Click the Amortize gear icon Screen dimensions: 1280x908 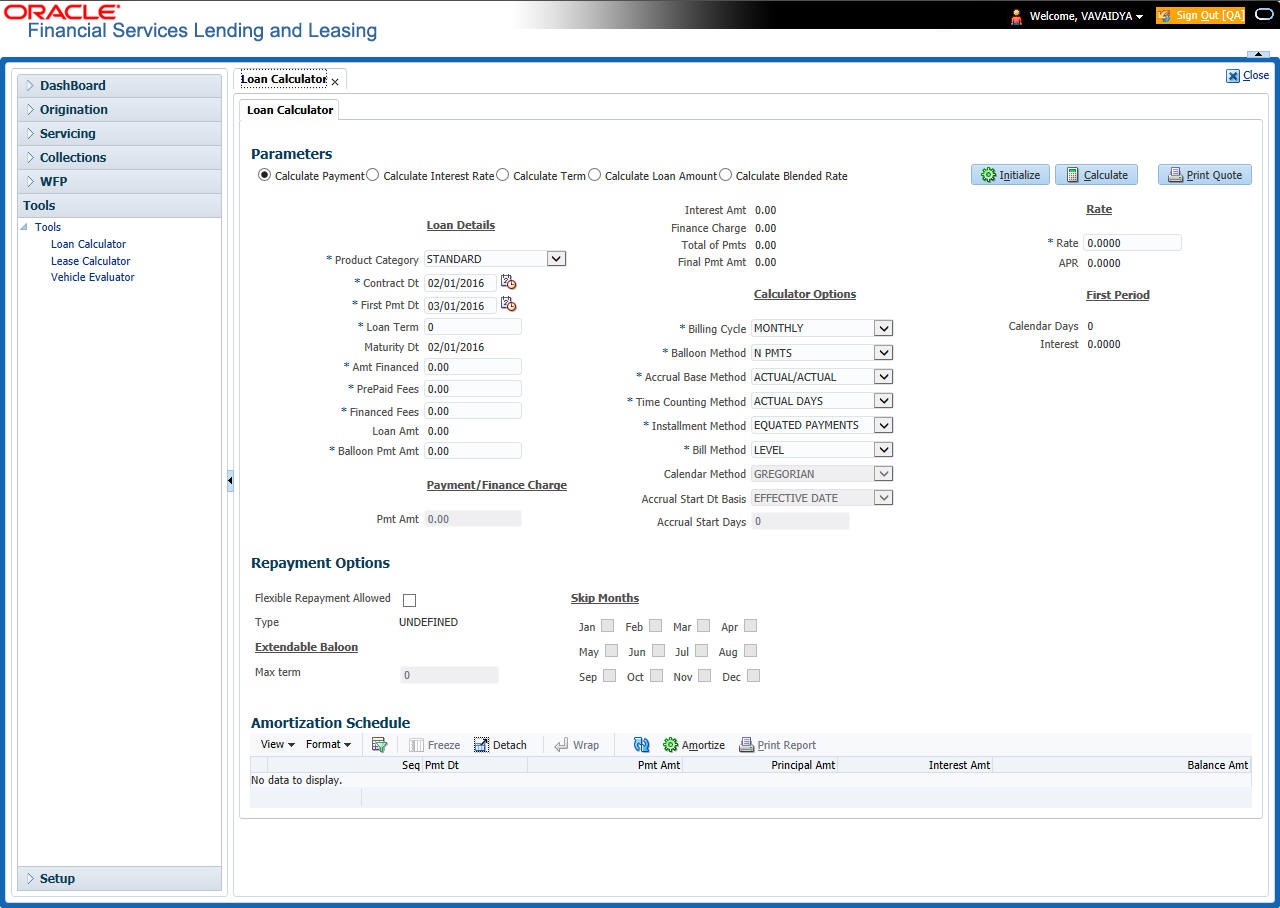(670, 745)
